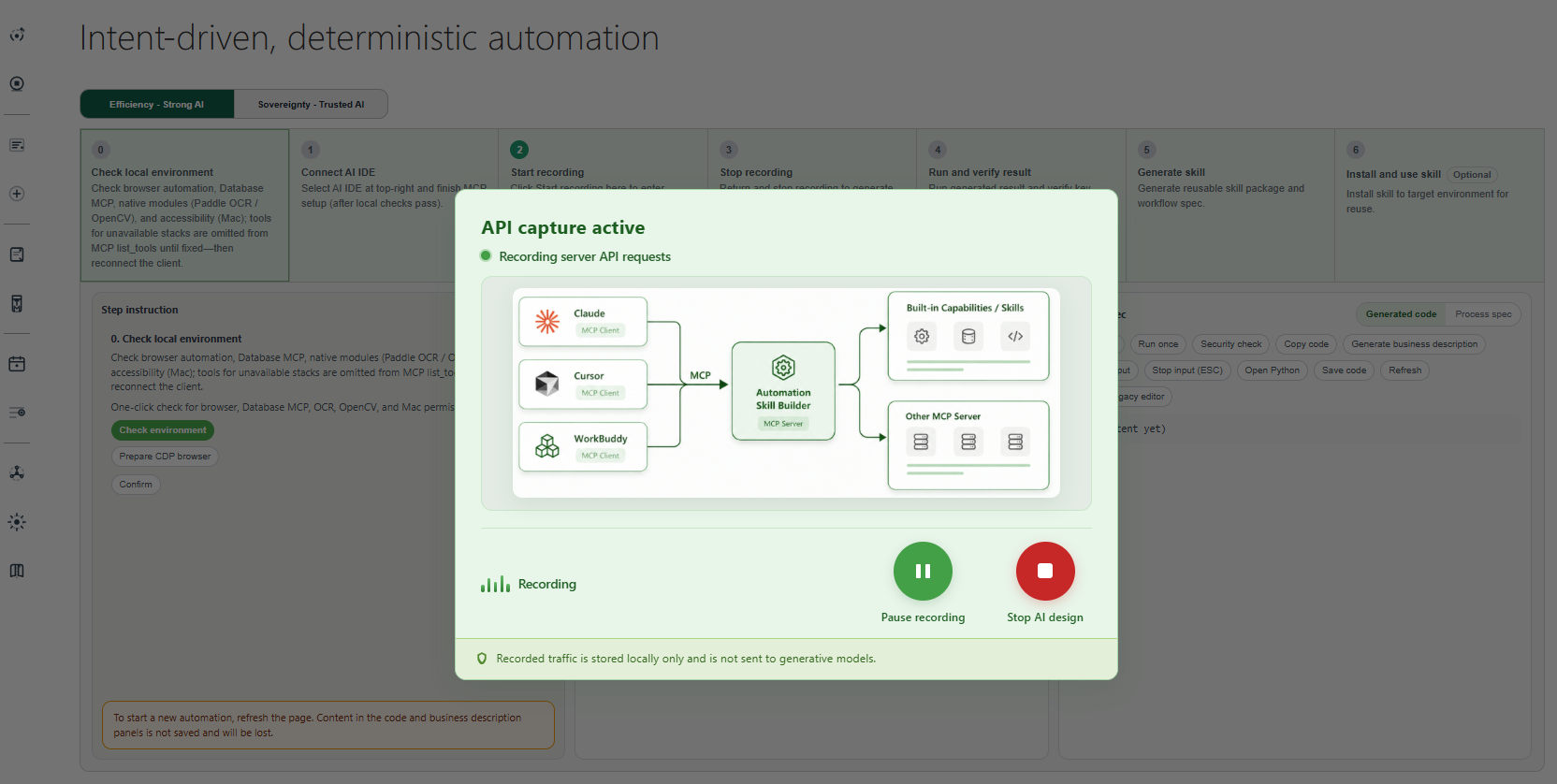Click the Cursor cube icon in diagram

[547, 384]
